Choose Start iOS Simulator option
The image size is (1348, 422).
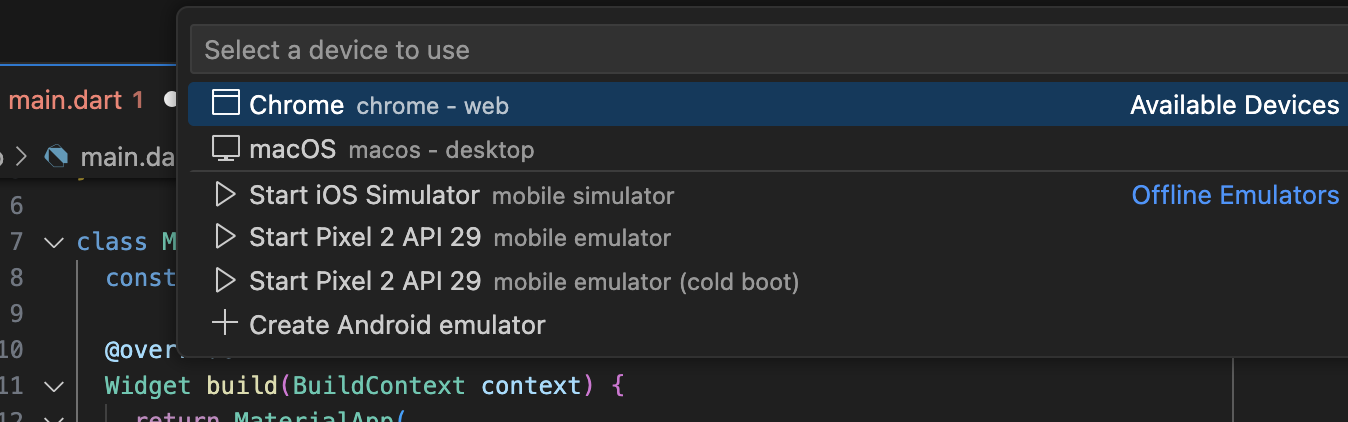click(x=767, y=194)
